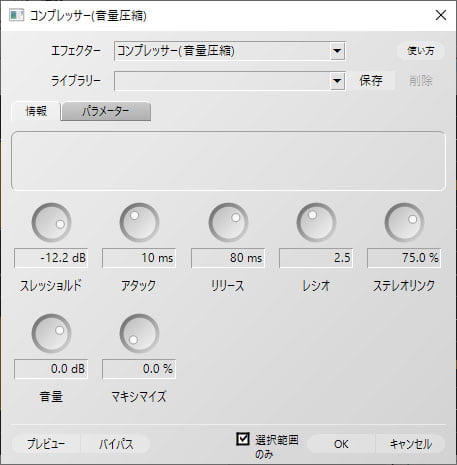Click the プレビュー preview button
The image size is (457, 465).
click(46, 444)
